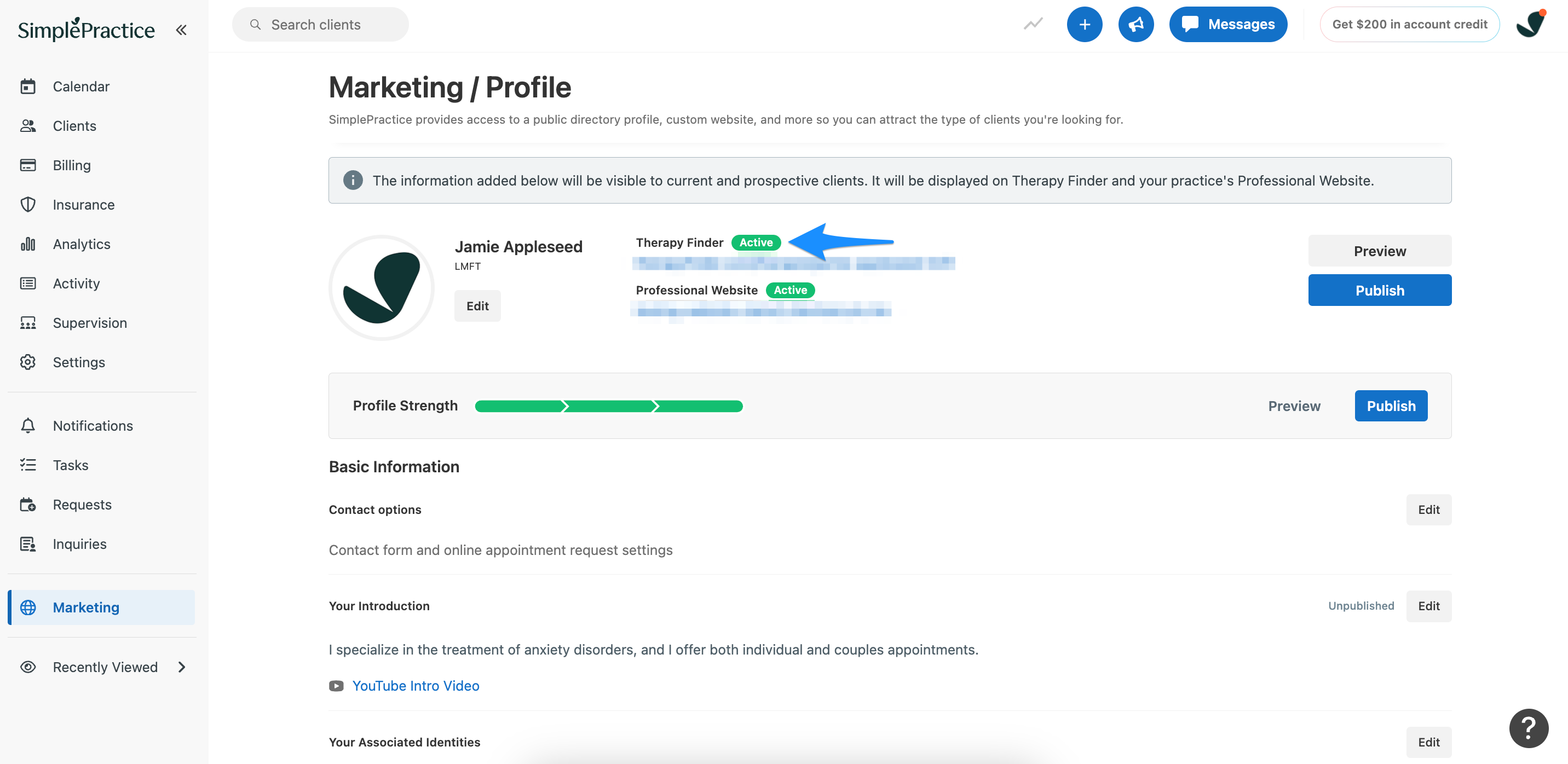The width and height of the screenshot is (1568, 764).
Task: Click Preview in Profile Strength bar
Action: [x=1294, y=406]
